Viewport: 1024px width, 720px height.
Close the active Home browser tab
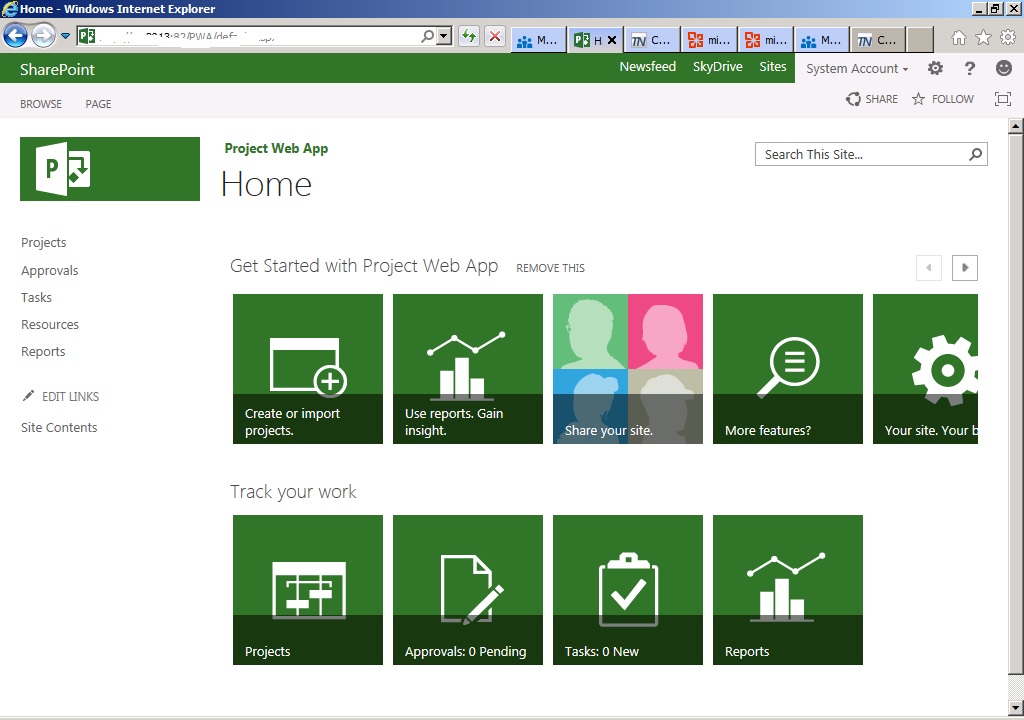[x=612, y=40]
